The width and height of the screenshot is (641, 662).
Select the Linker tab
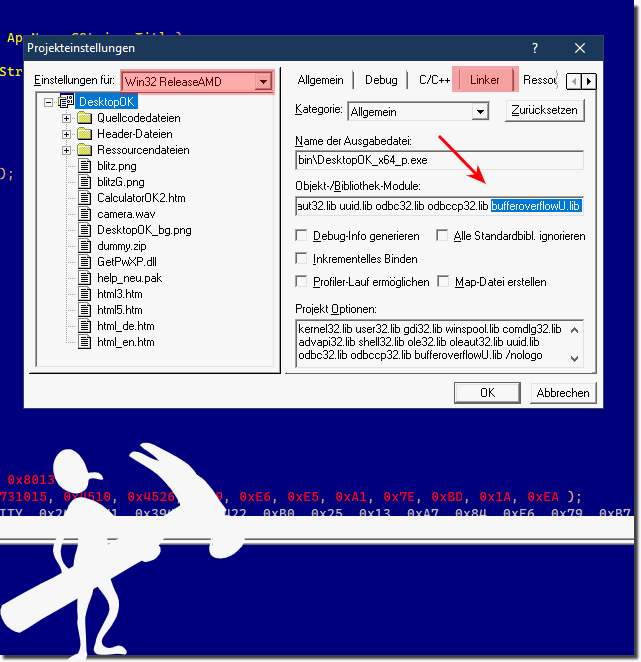[484, 79]
